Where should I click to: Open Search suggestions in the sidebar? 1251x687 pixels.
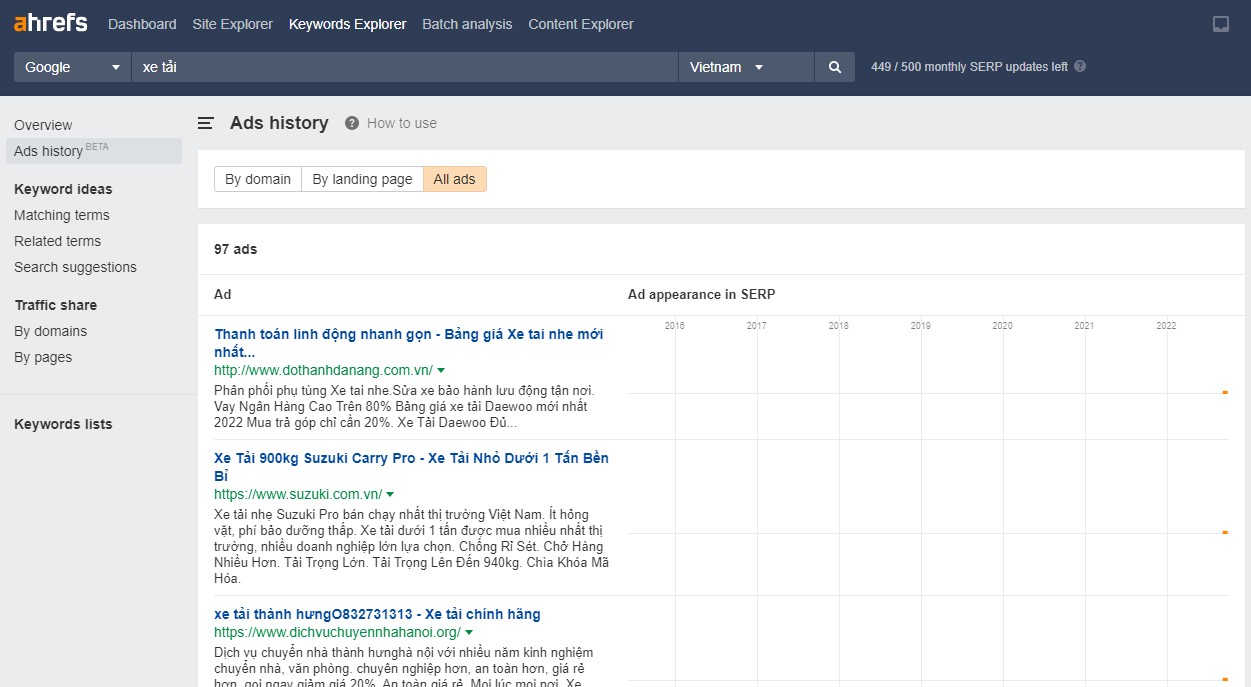pos(75,267)
